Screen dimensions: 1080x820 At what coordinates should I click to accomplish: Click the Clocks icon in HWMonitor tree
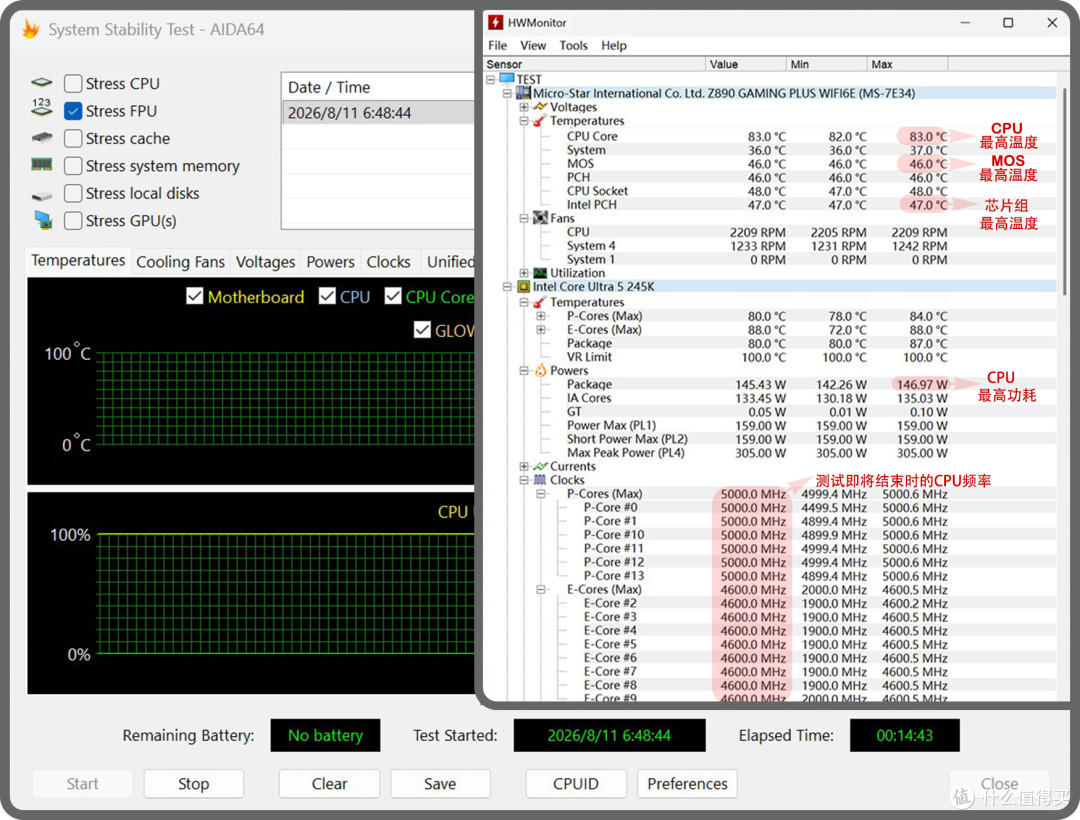pos(541,480)
